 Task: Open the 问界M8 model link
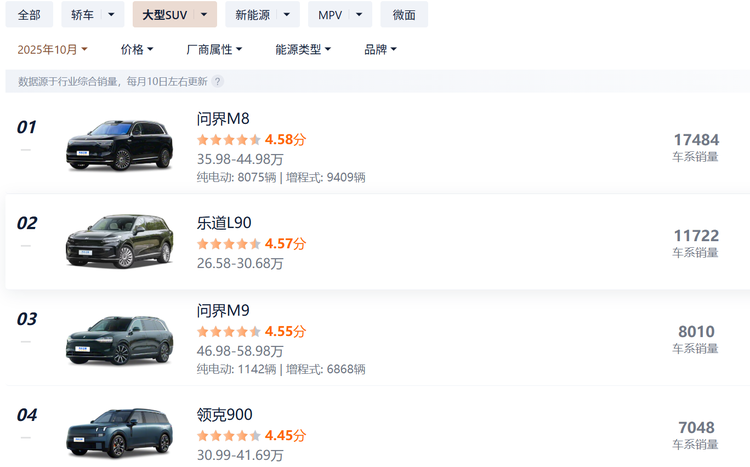coord(223,119)
